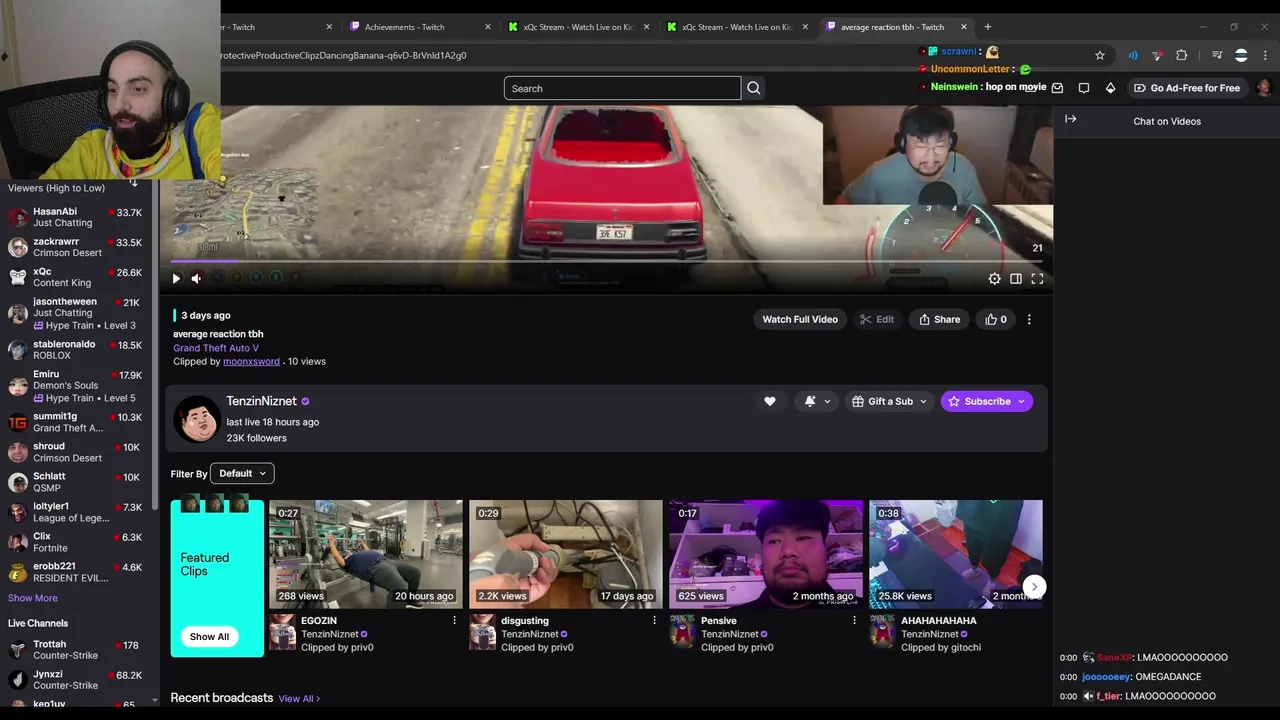This screenshot has width=1280, height=720.
Task: Open the browser extensions puzzle icon
Action: coord(1182,55)
